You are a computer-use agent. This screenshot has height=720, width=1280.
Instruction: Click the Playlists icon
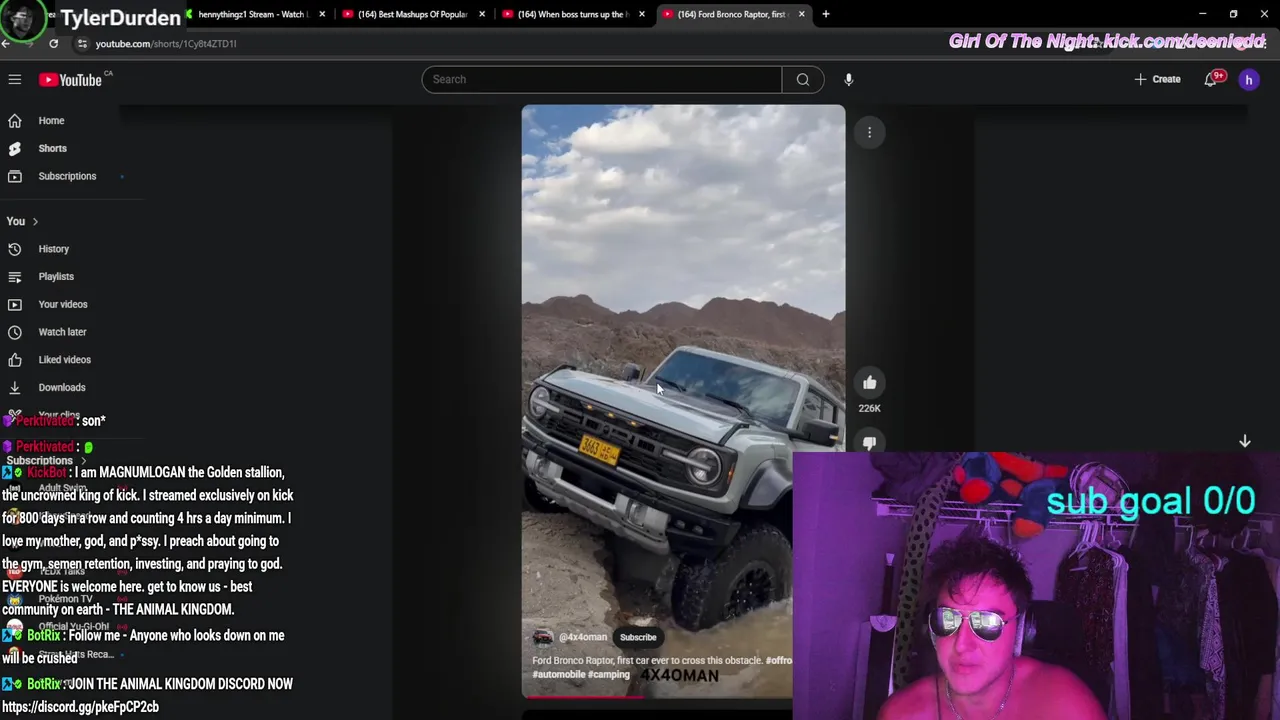pyautogui.click(x=15, y=277)
